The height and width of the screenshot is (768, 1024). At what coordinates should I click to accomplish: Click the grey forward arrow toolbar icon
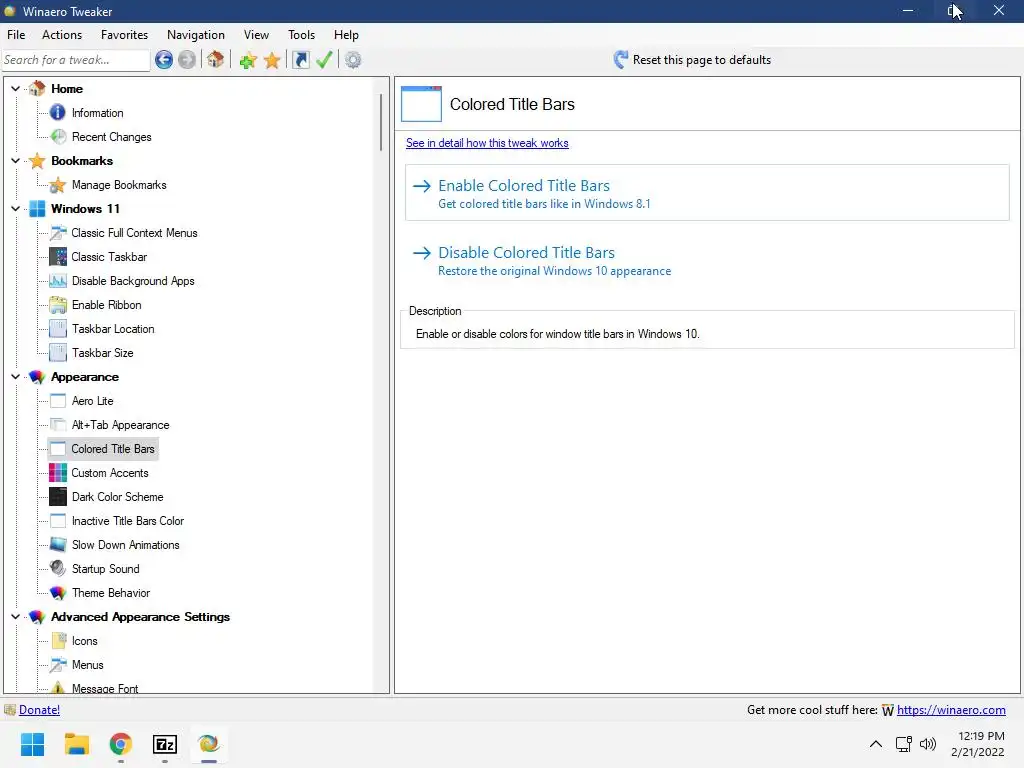tap(187, 60)
